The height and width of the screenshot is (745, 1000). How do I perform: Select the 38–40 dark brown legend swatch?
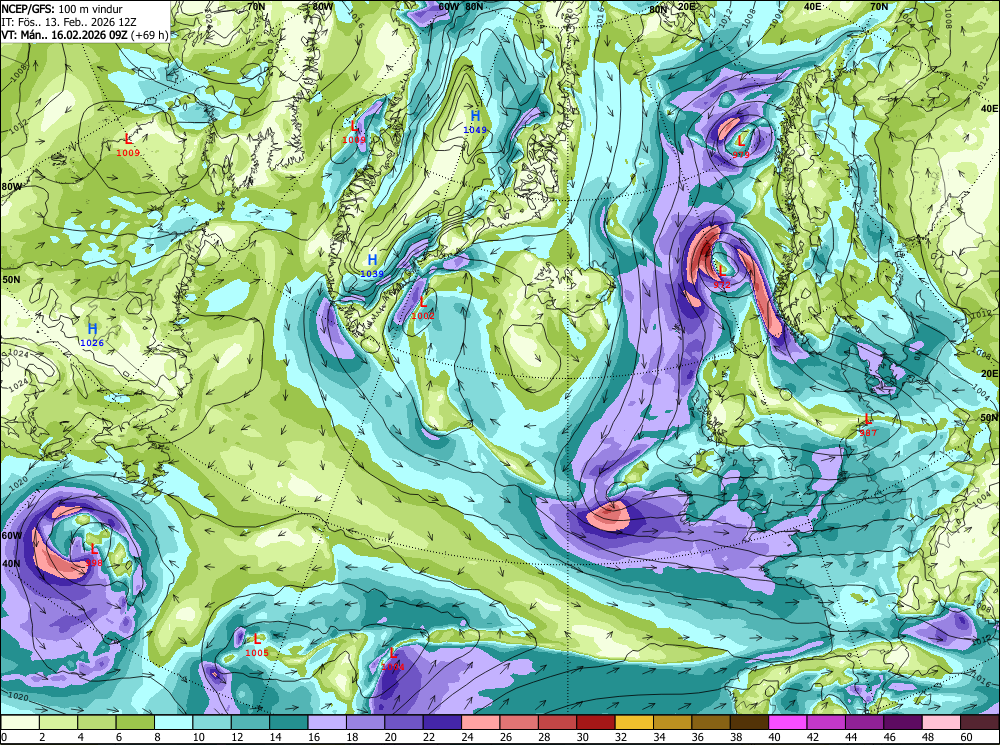pyautogui.click(x=749, y=722)
